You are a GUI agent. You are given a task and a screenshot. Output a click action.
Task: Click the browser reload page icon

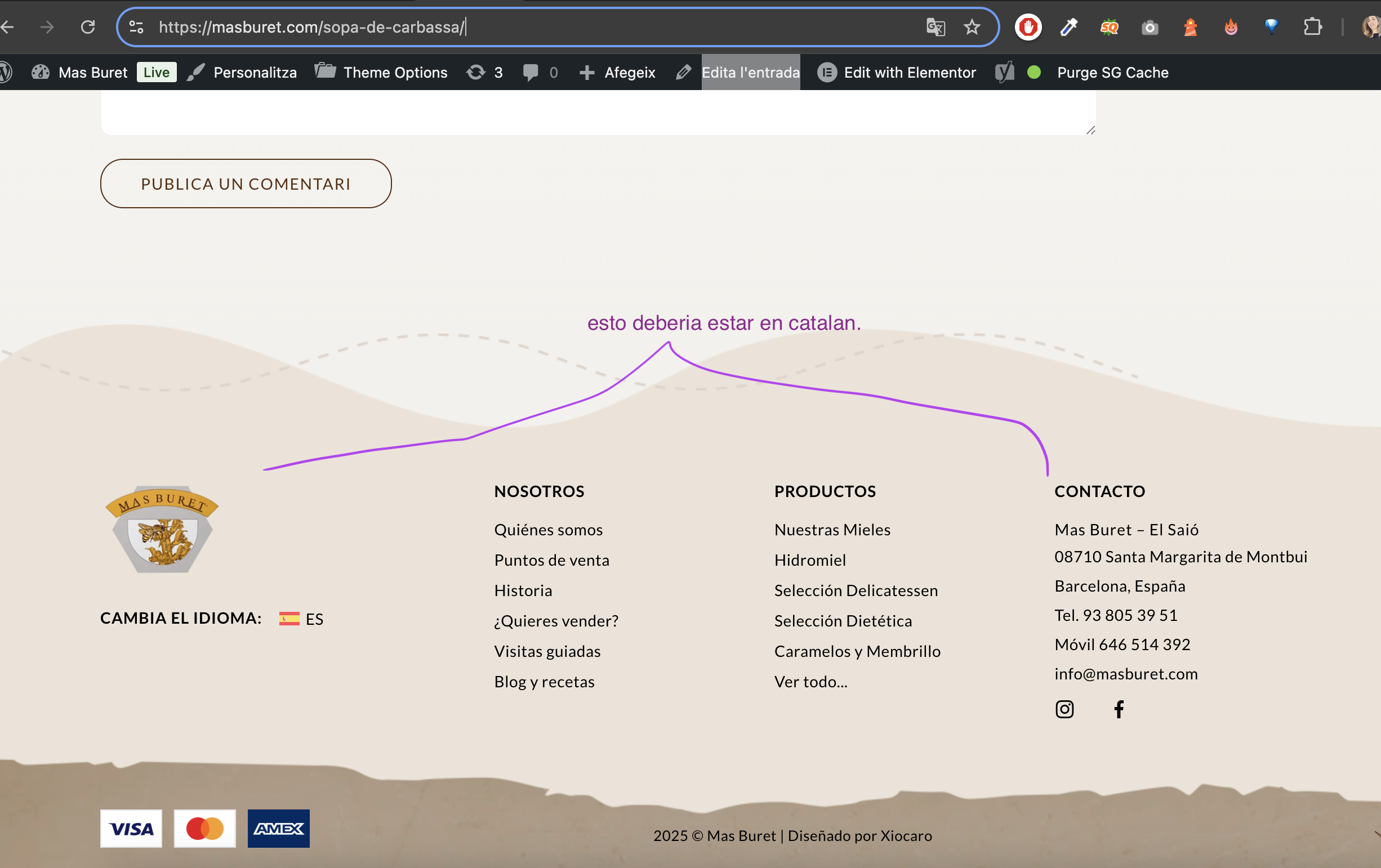click(x=88, y=27)
